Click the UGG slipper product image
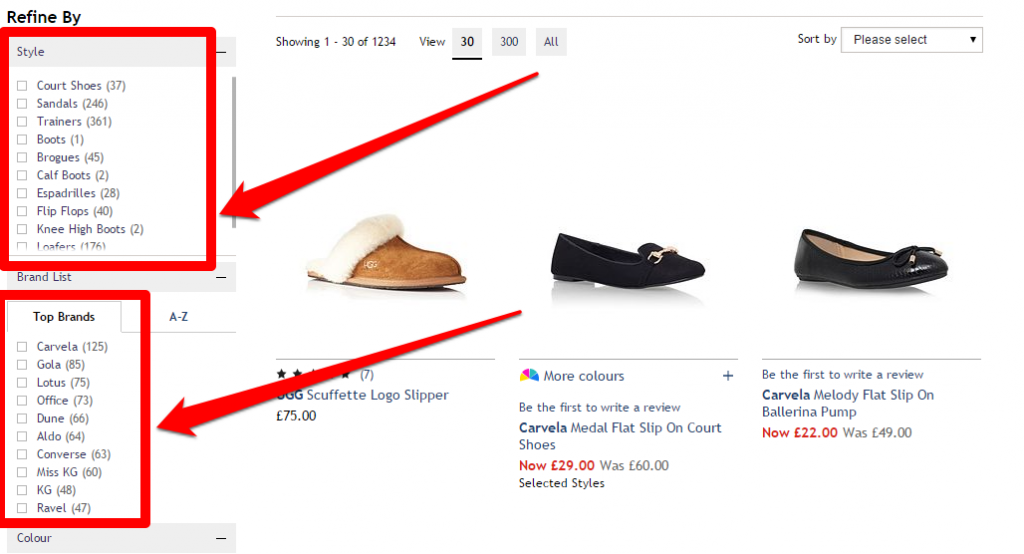The image size is (1024, 554). pyautogui.click(x=385, y=250)
